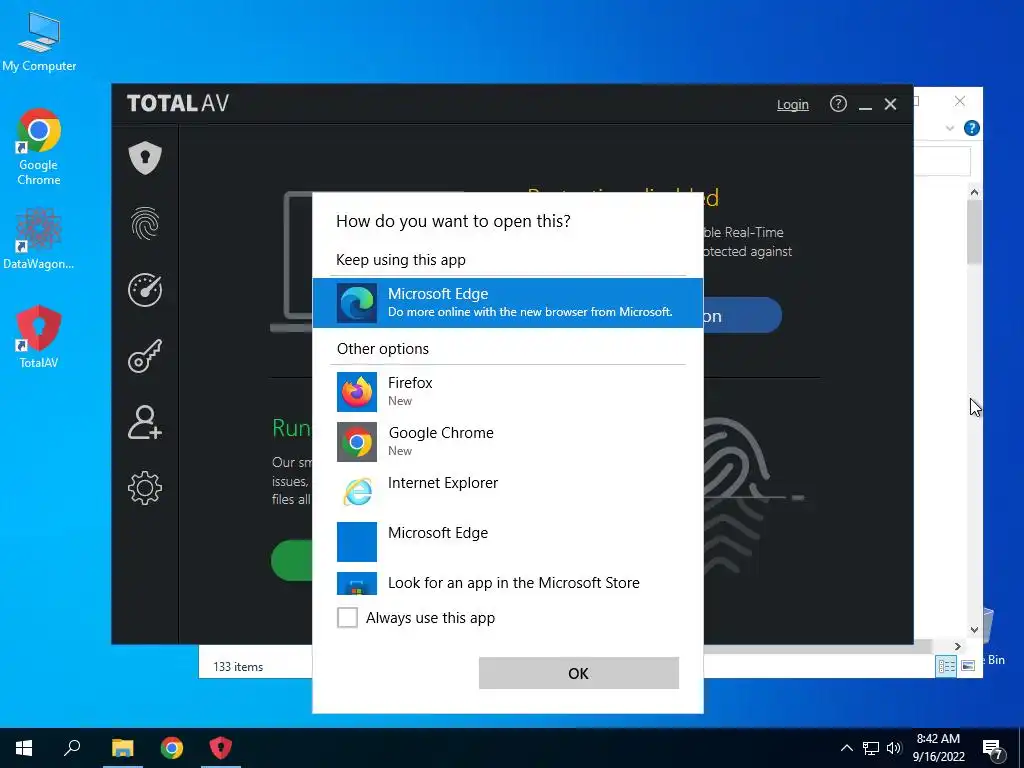Open the speedometer tune-up section in TotalAV

click(x=145, y=289)
